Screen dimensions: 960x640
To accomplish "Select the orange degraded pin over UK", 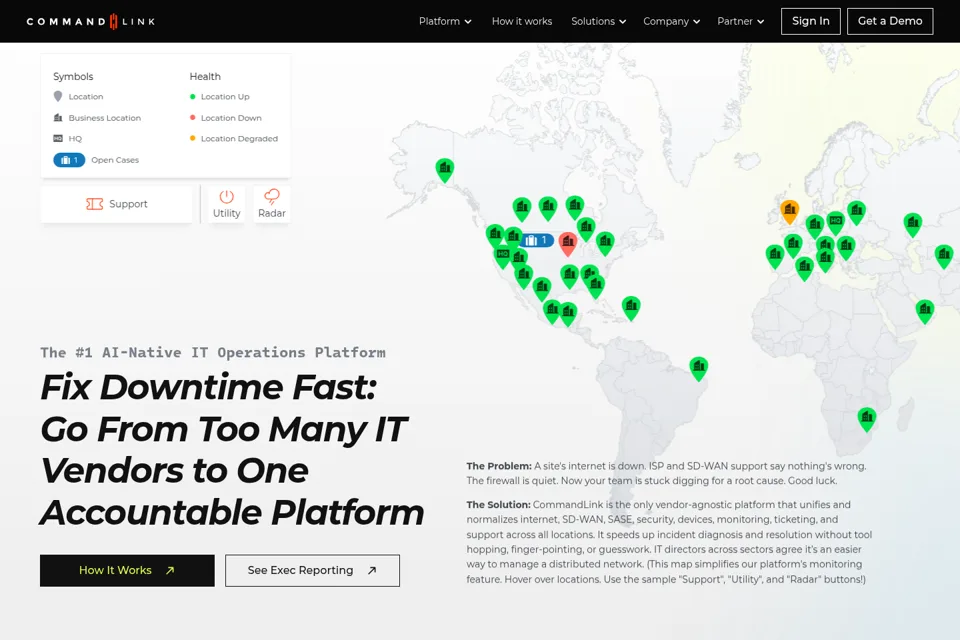I will pyautogui.click(x=790, y=211).
